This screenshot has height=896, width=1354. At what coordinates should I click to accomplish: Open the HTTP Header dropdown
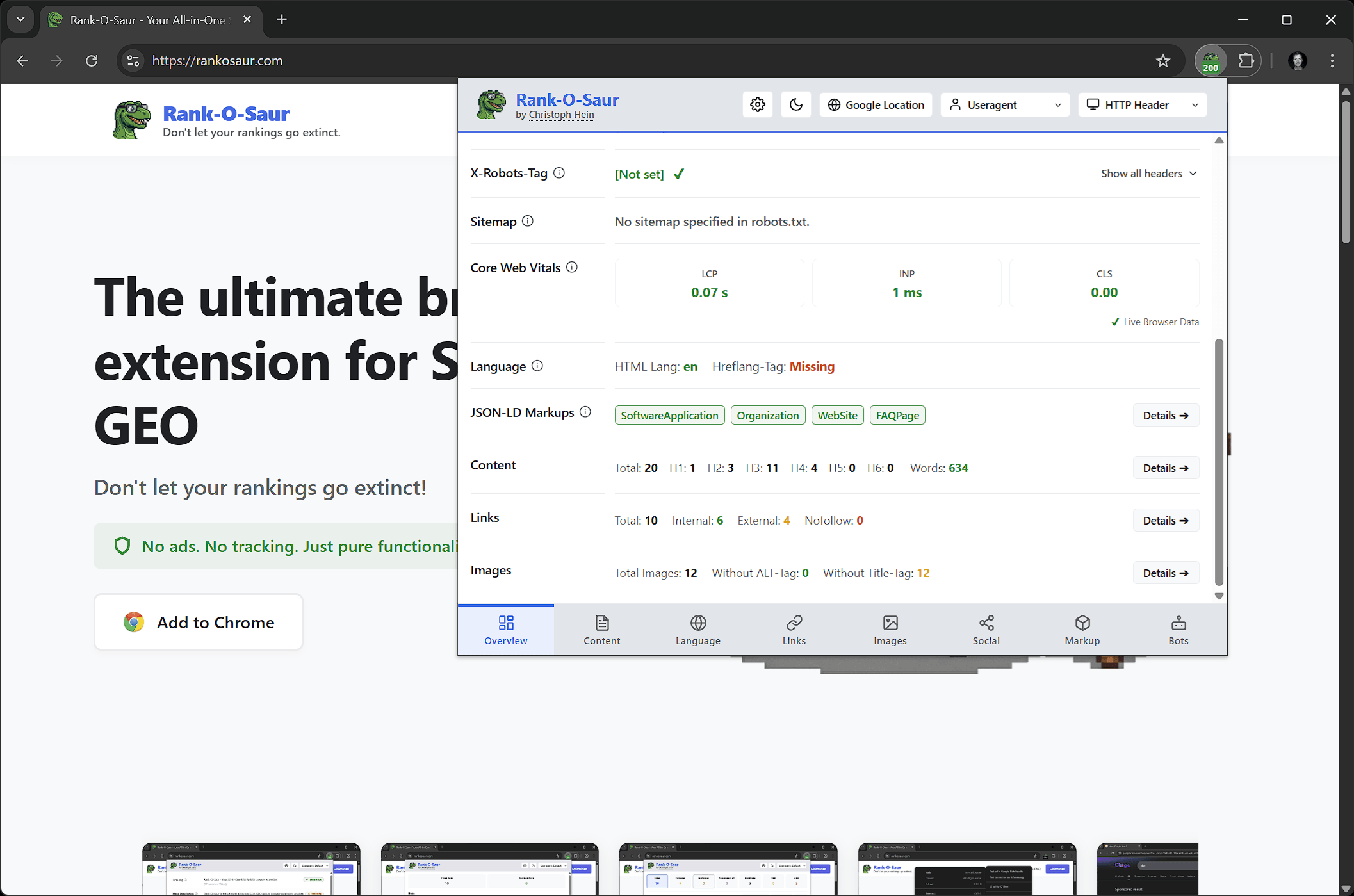1142,104
